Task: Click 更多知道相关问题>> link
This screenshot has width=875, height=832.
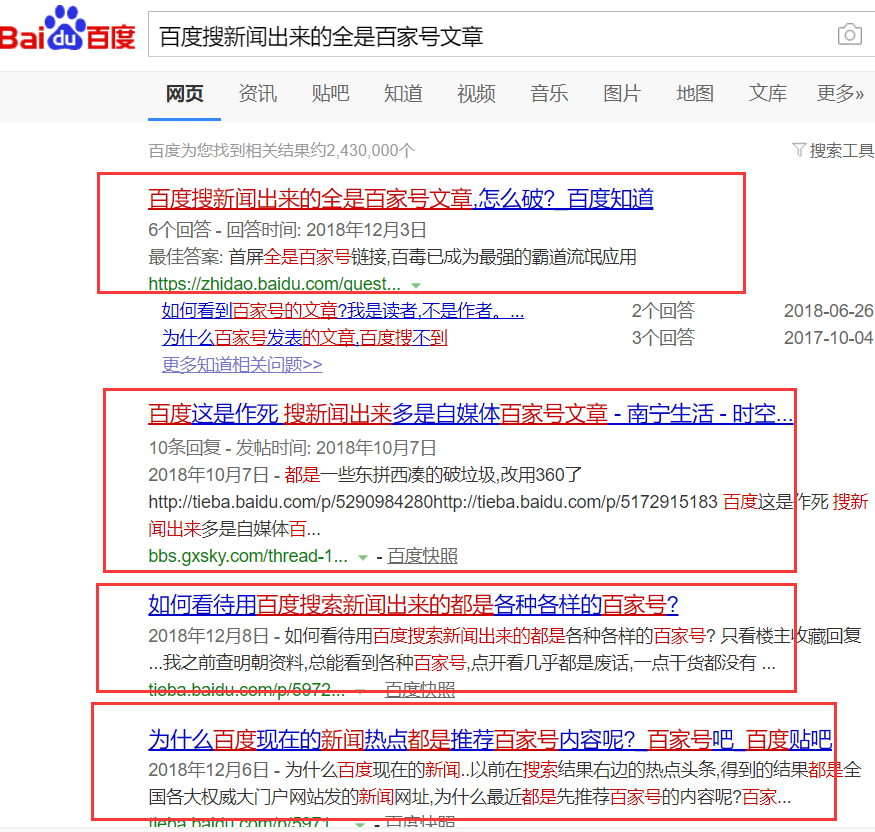Action: tap(242, 364)
